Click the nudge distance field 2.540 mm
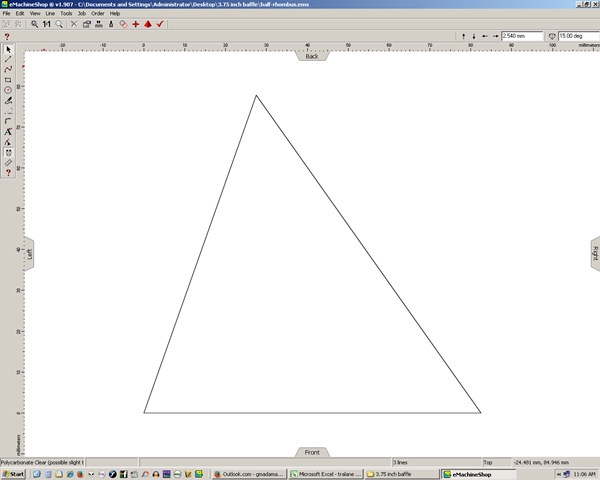This screenshot has width=600, height=480. [522, 36]
